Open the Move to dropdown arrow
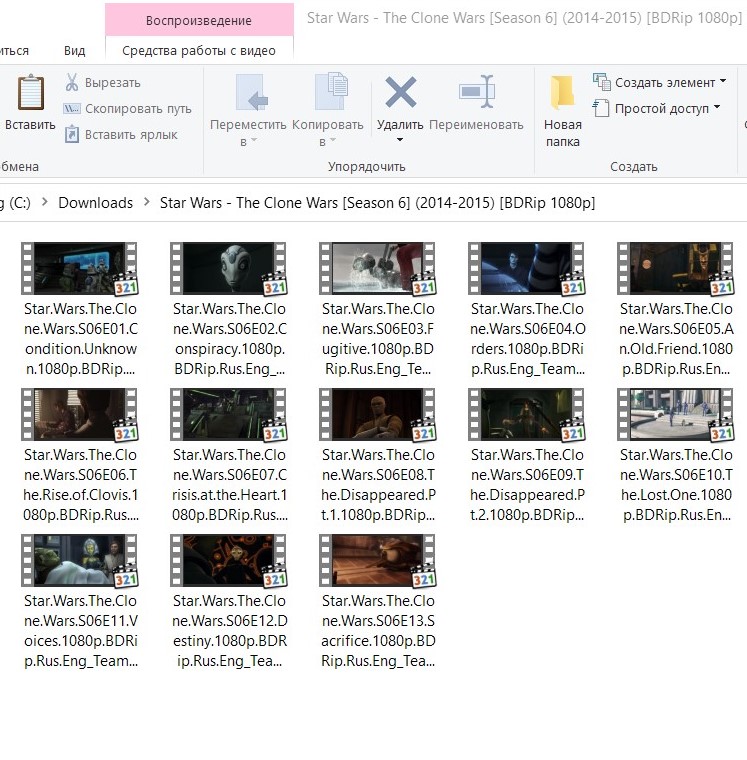This screenshot has height=760, width=747. point(254,141)
